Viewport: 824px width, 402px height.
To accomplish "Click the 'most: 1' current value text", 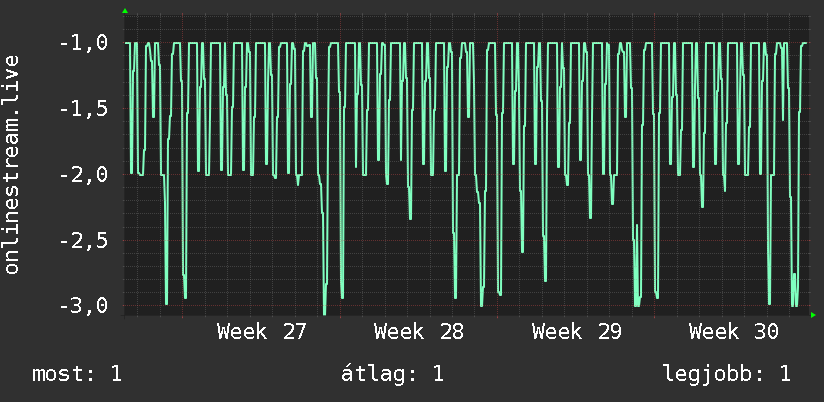I will [x=77, y=374].
